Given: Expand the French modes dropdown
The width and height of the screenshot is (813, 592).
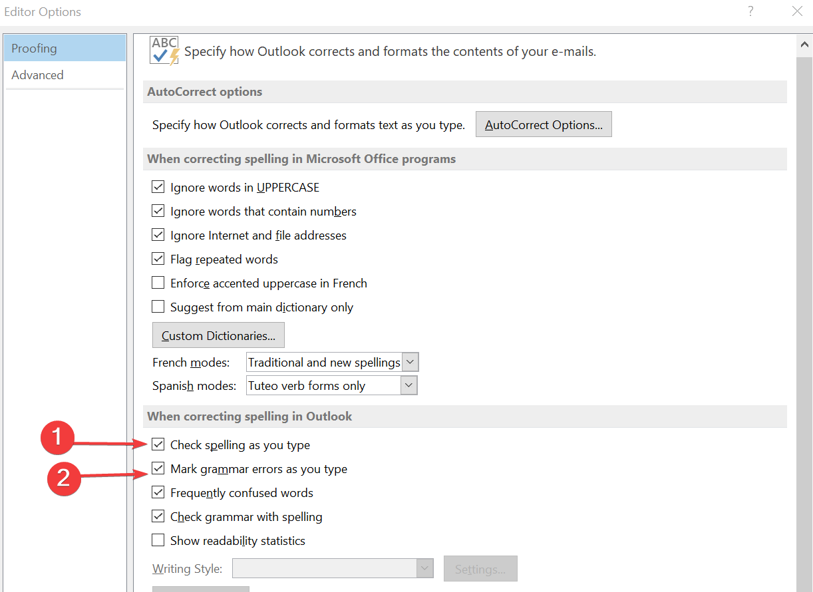Looking at the screenshot, I should [x=410, y=362].
